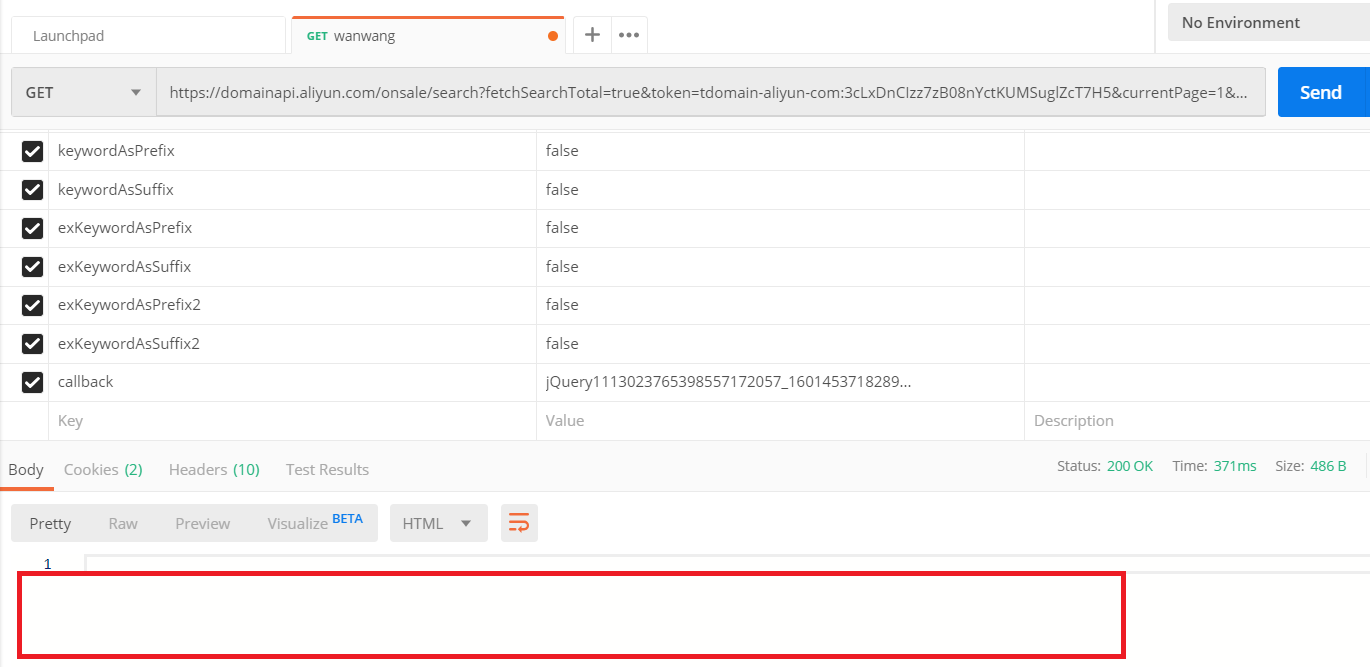The image size is (1370, 667).
Task: Click the exKeywordAsPrefix key name
Action: (125, 228)
